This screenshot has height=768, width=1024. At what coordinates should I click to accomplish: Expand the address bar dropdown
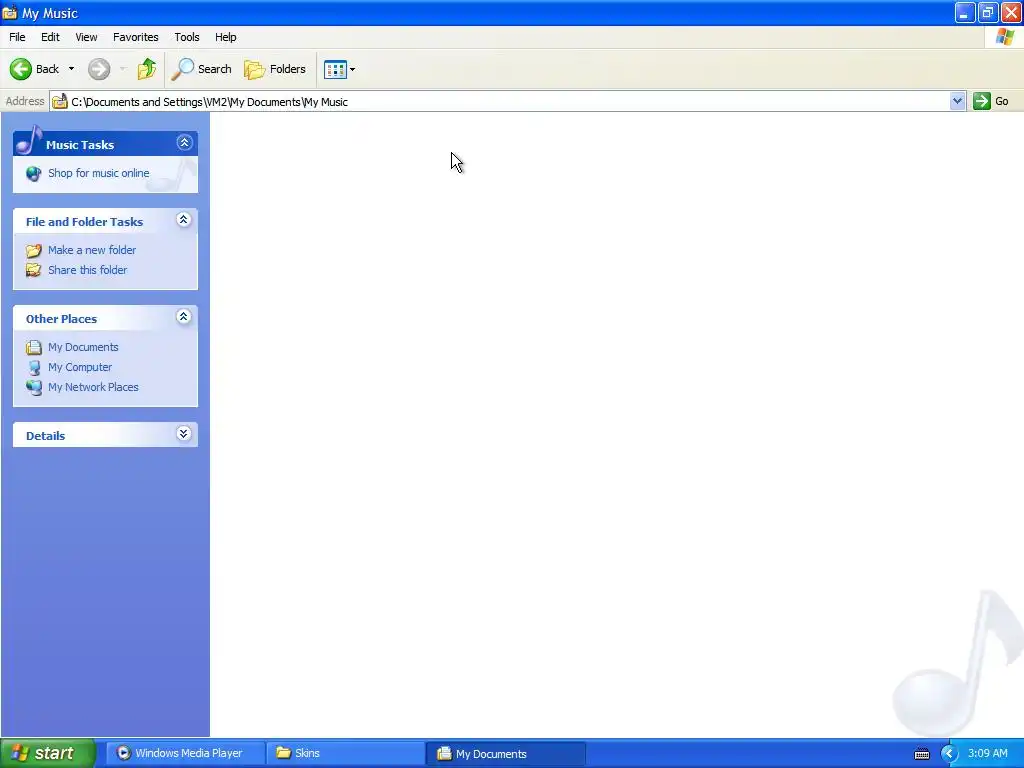[957, 101]
